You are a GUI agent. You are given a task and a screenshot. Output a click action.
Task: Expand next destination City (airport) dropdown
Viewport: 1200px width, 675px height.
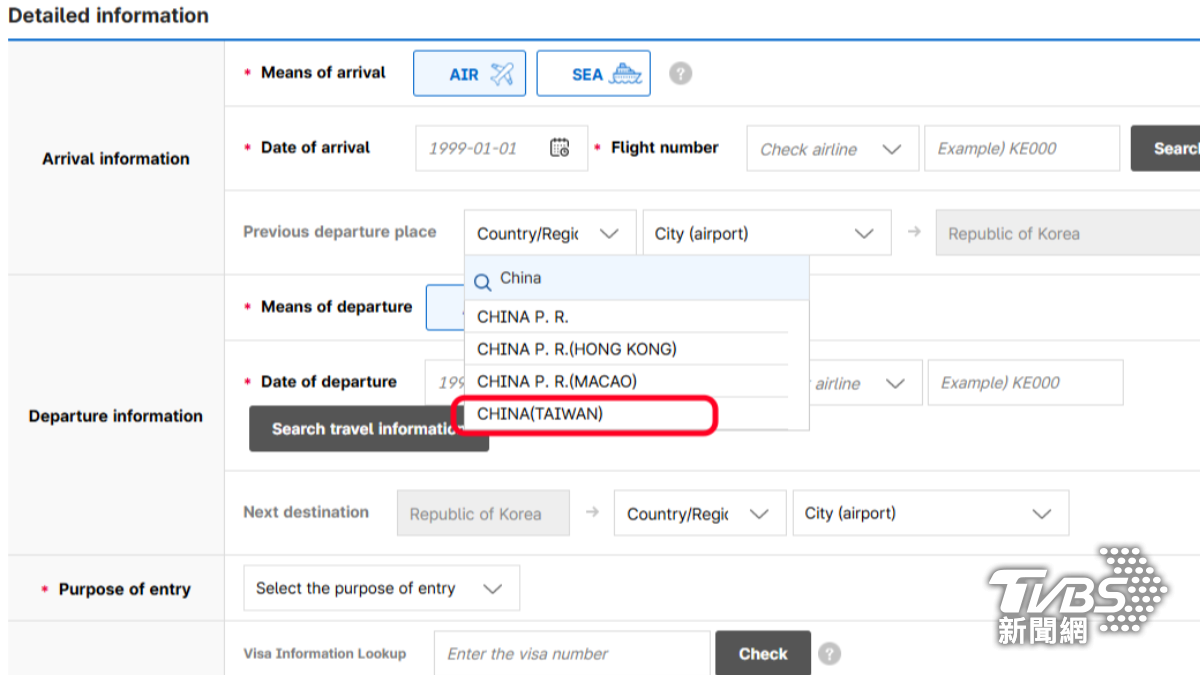click(x=929, y=514)
